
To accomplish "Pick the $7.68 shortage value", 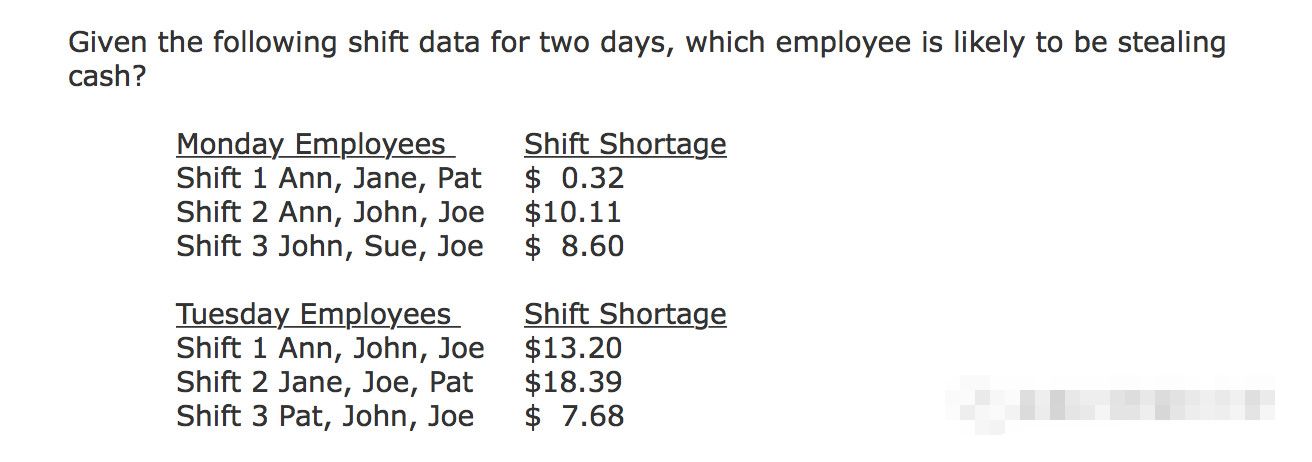I will coord(575,417).
